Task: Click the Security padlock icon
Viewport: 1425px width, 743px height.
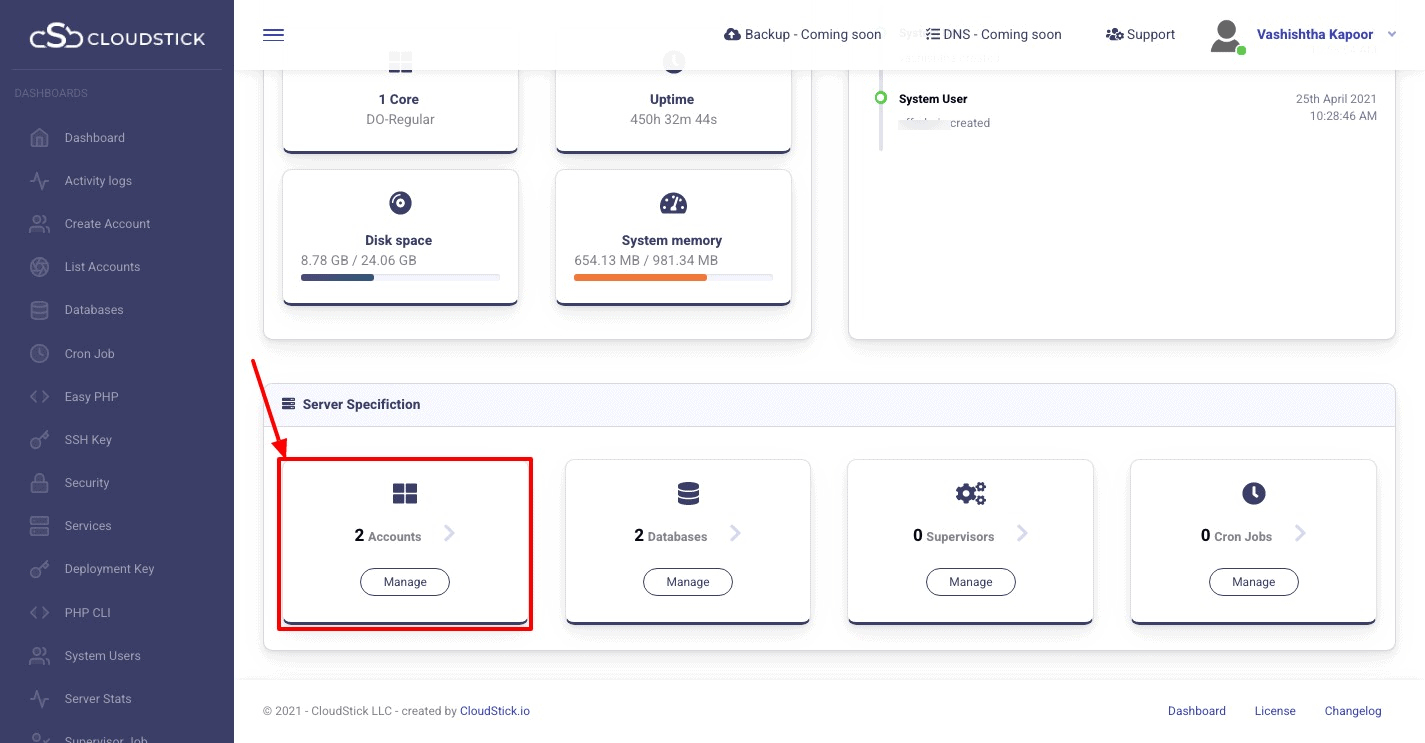Action: tap(39, 483)
